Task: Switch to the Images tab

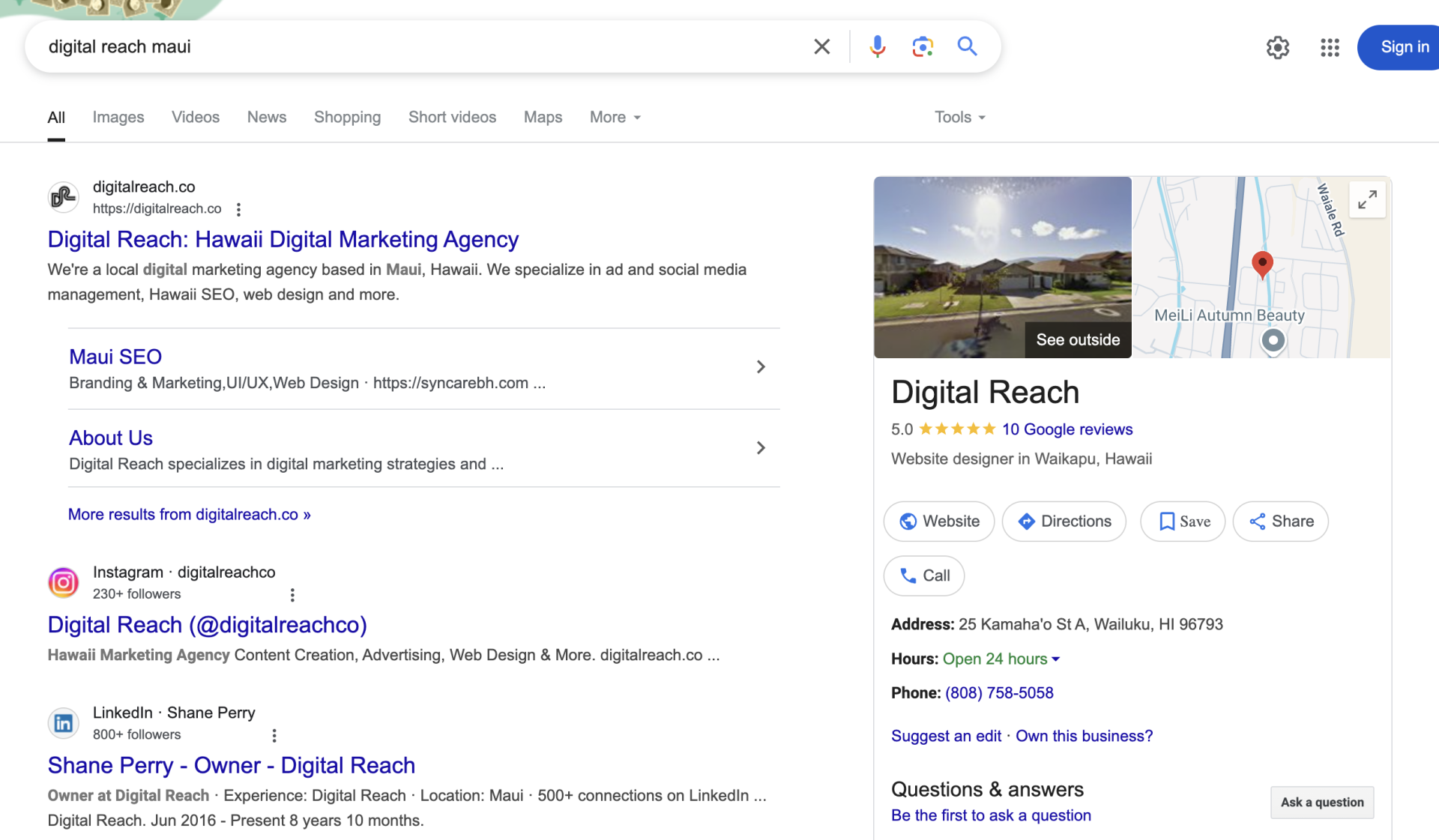Action: (x=118, y=117)
